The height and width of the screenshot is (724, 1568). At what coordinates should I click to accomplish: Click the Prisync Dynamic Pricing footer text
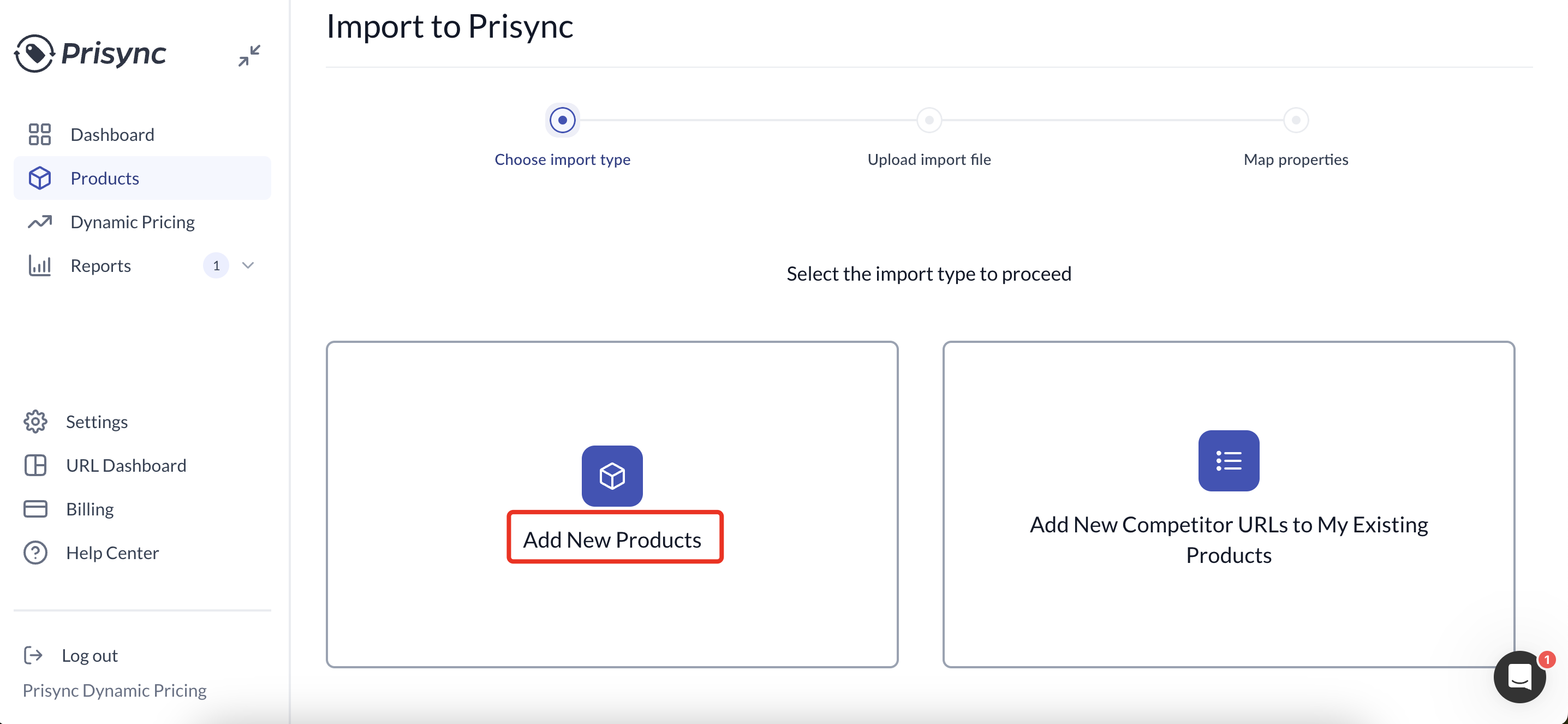point(115,691)
